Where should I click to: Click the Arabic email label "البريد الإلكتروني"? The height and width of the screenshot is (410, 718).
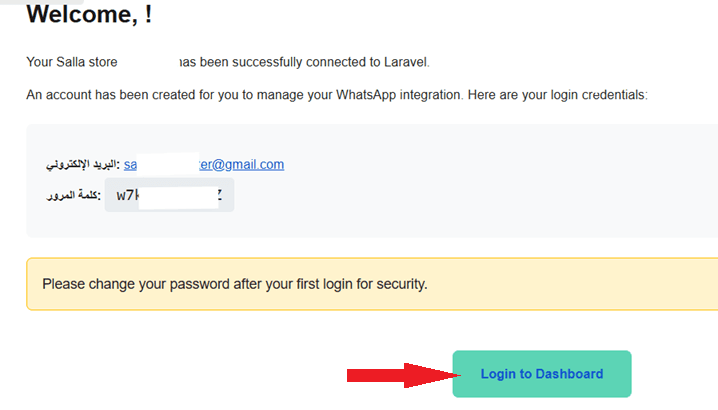tap(83, 165)
